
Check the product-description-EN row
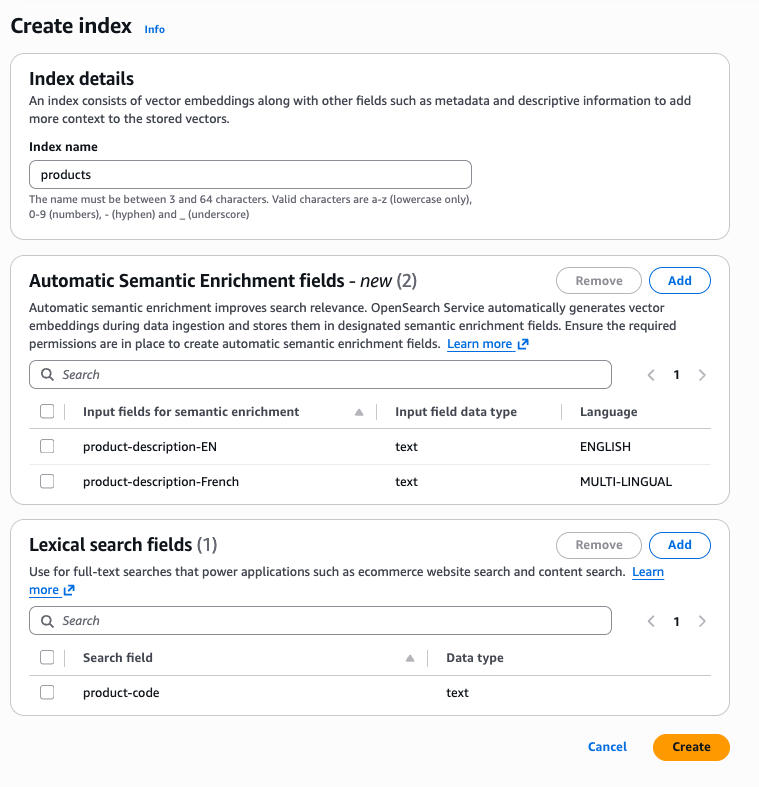point(47,447)
